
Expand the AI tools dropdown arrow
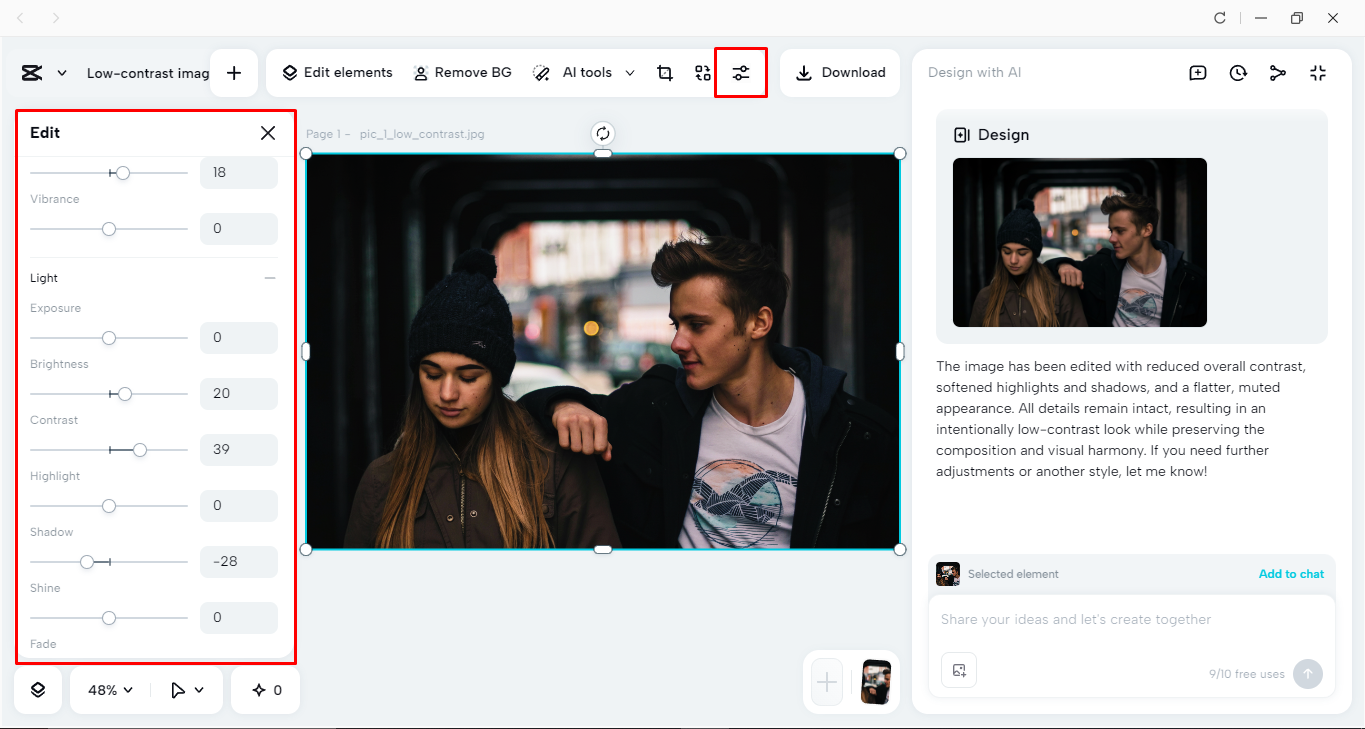(x=630, y=73)
